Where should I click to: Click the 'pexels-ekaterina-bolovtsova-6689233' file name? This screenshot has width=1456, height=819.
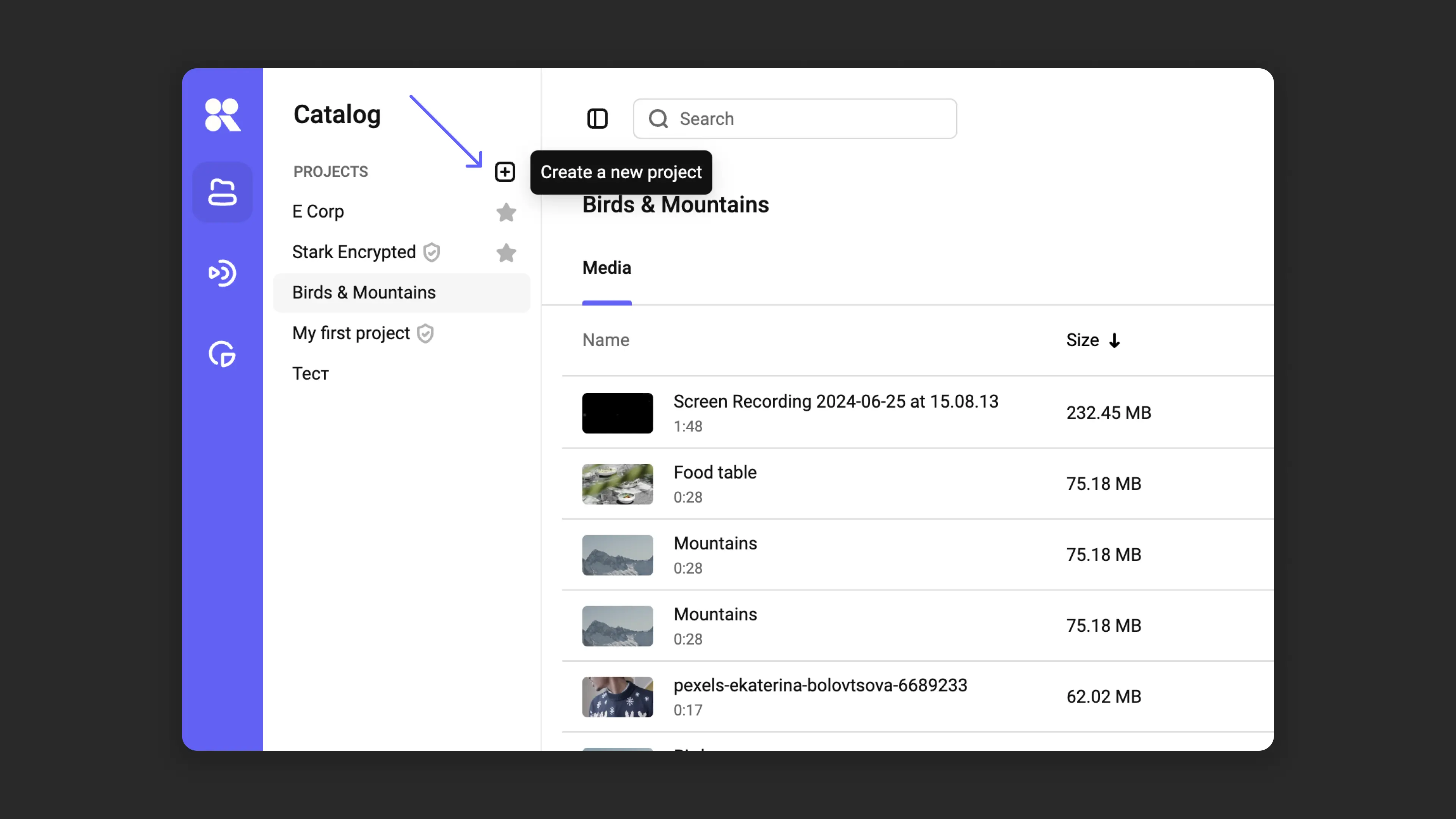pos(821,686)
